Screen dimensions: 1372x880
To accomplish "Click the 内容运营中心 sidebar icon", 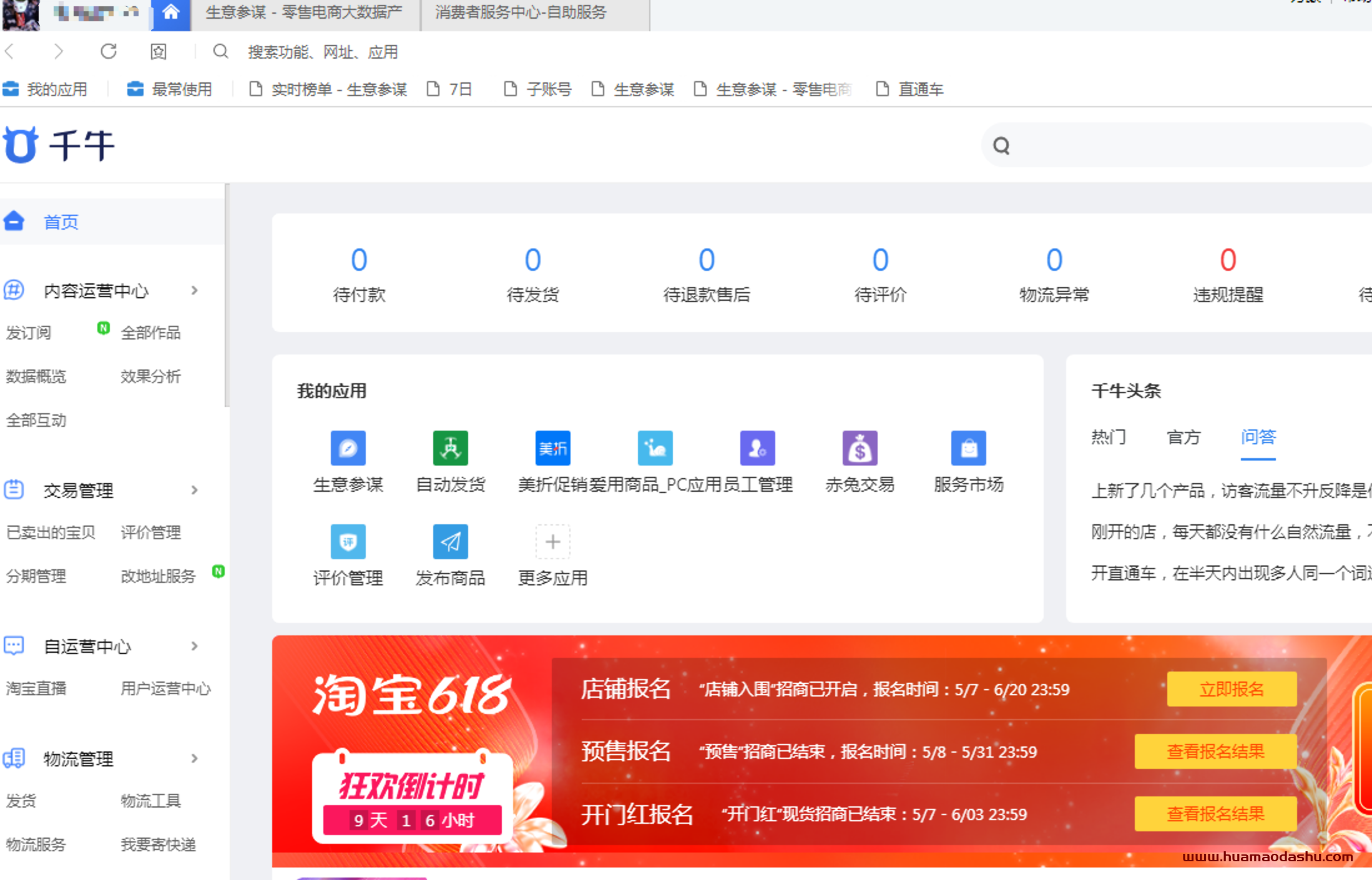I will tap(14, 290).
